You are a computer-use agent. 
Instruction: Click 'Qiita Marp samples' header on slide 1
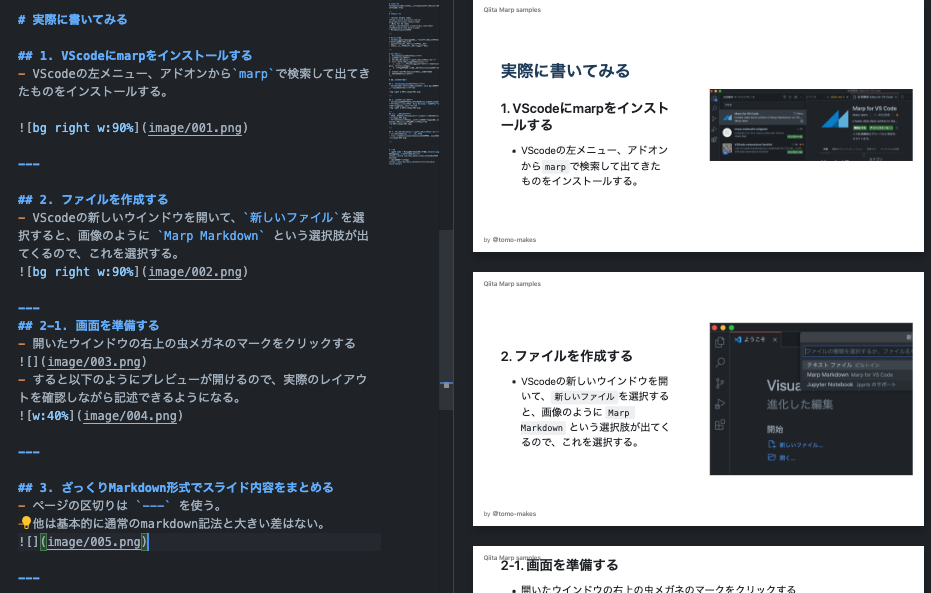click(x=512, y=9)
